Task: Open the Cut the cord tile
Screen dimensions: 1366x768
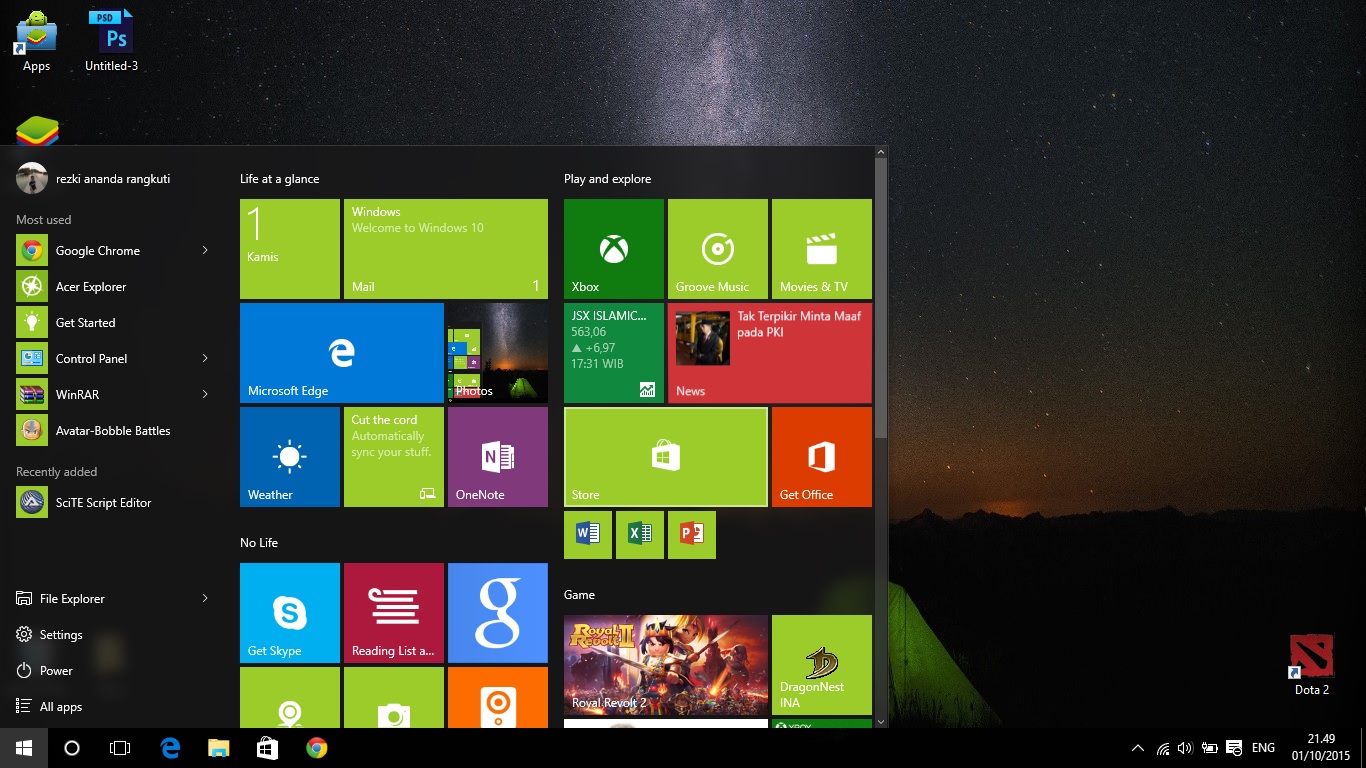Action: tap(393, 456)
